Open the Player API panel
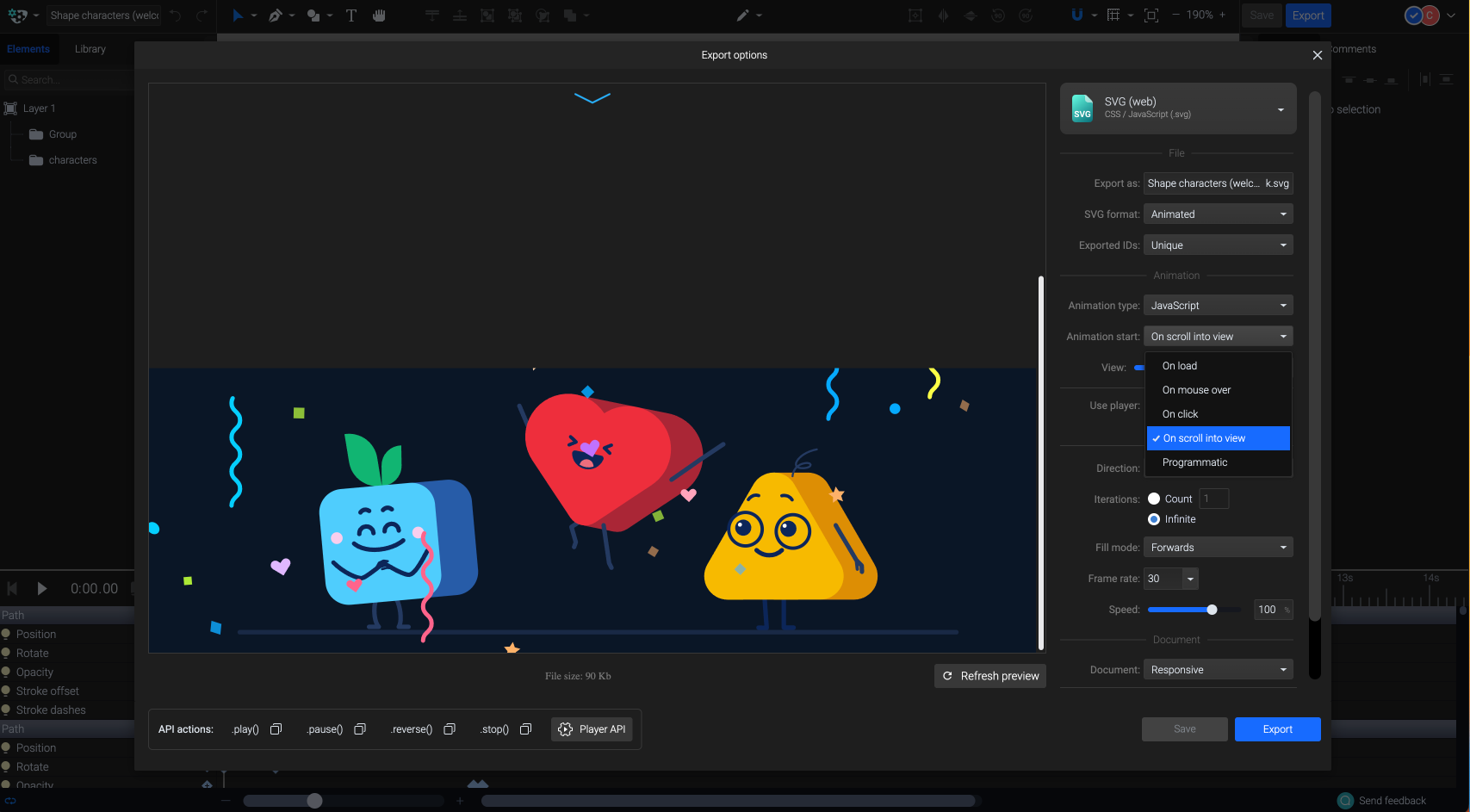 point(592,728)
